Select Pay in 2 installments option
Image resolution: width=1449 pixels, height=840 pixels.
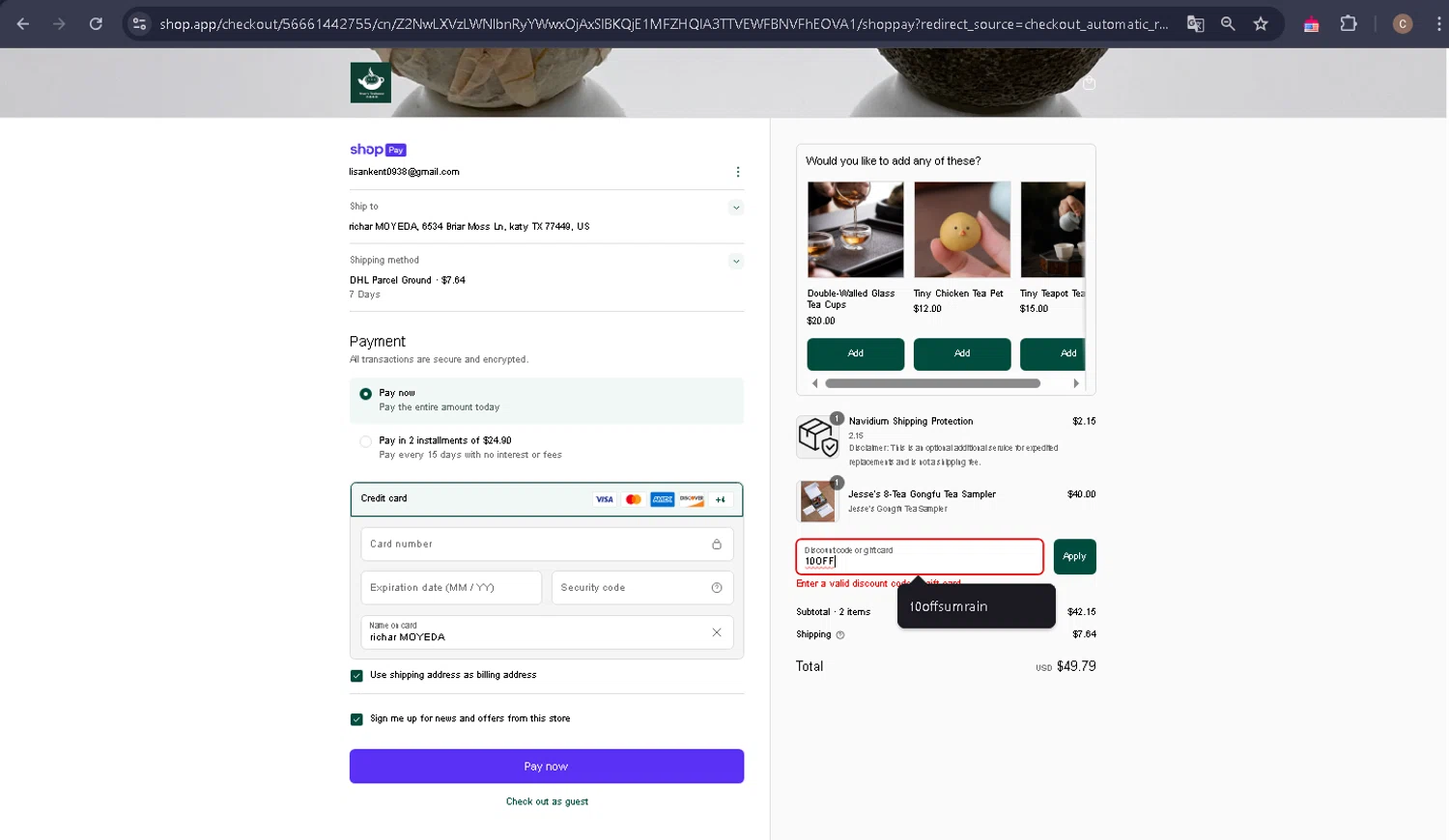[x=366, y=441]
